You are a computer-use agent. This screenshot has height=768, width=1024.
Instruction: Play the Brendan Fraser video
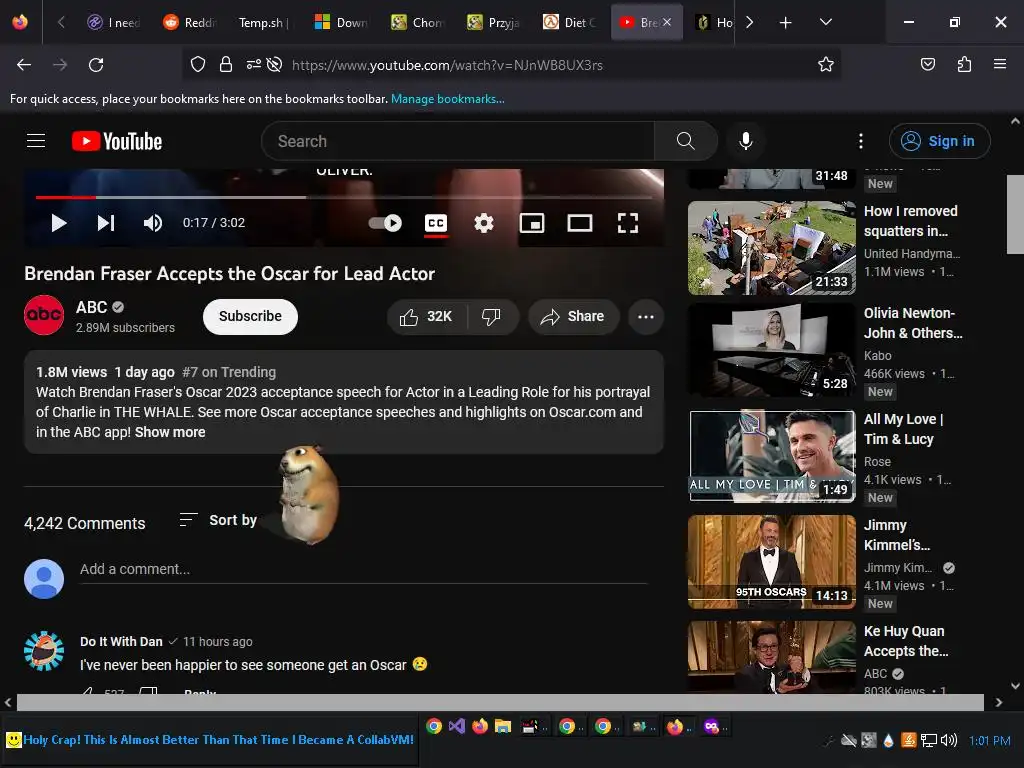click(59, 223)
